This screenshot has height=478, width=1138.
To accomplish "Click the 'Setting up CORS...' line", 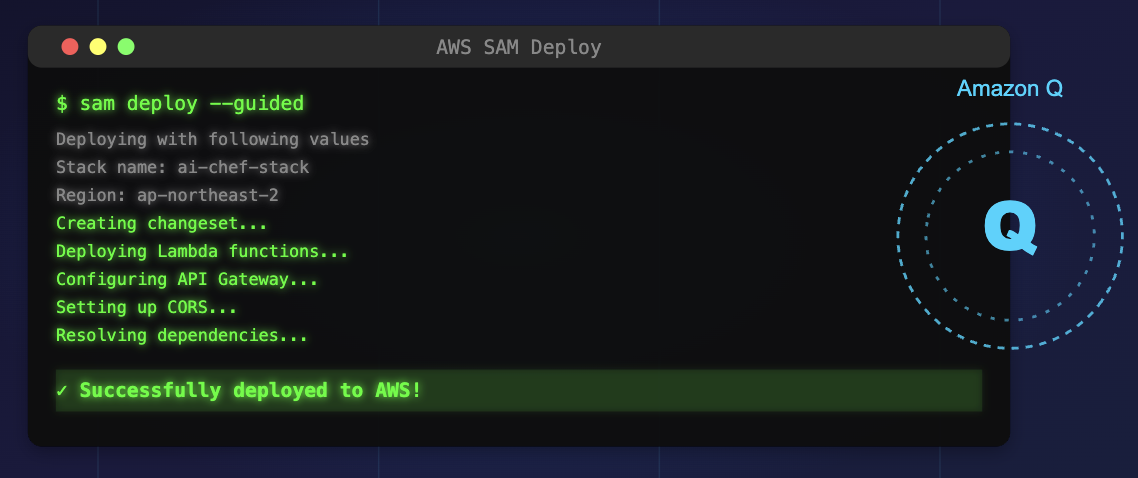I will pos(147,308).
